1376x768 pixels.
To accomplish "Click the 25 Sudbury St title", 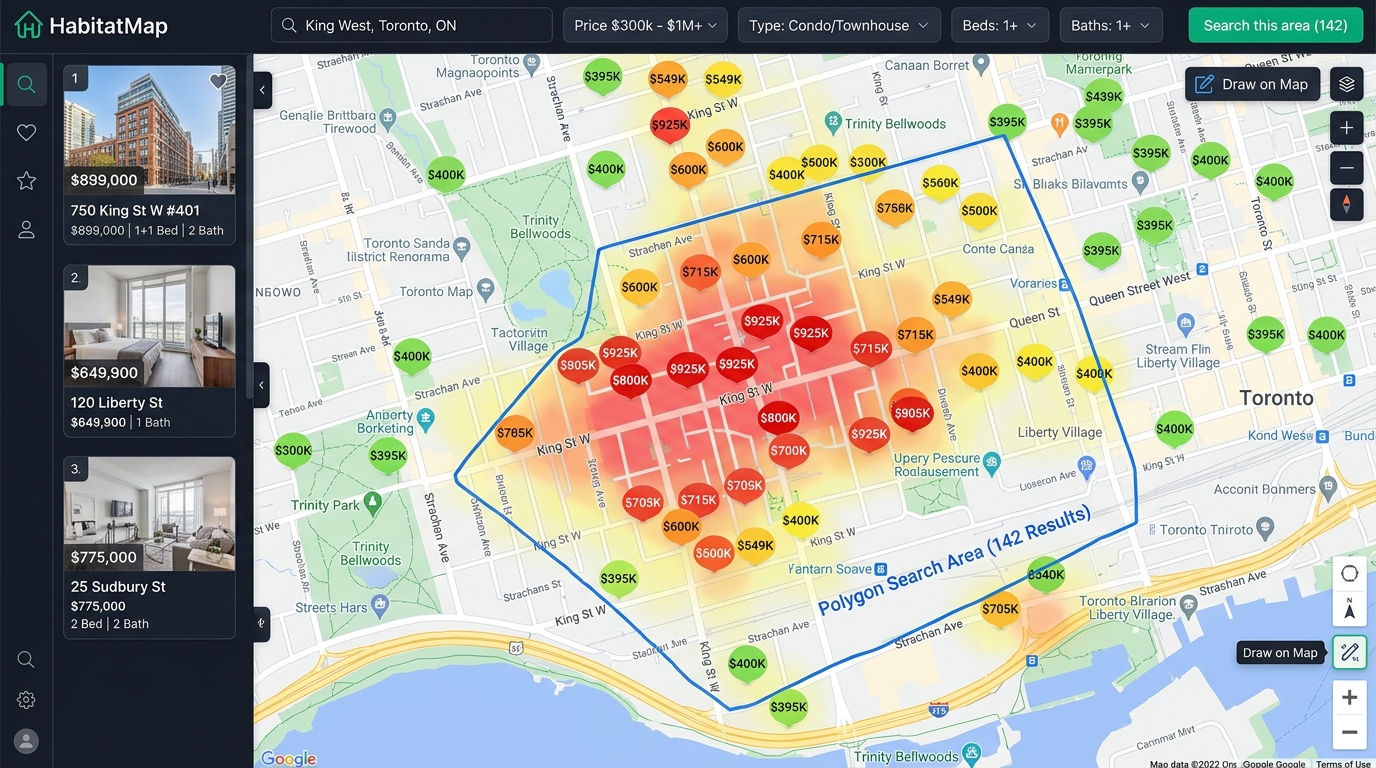I will [118, 586].
